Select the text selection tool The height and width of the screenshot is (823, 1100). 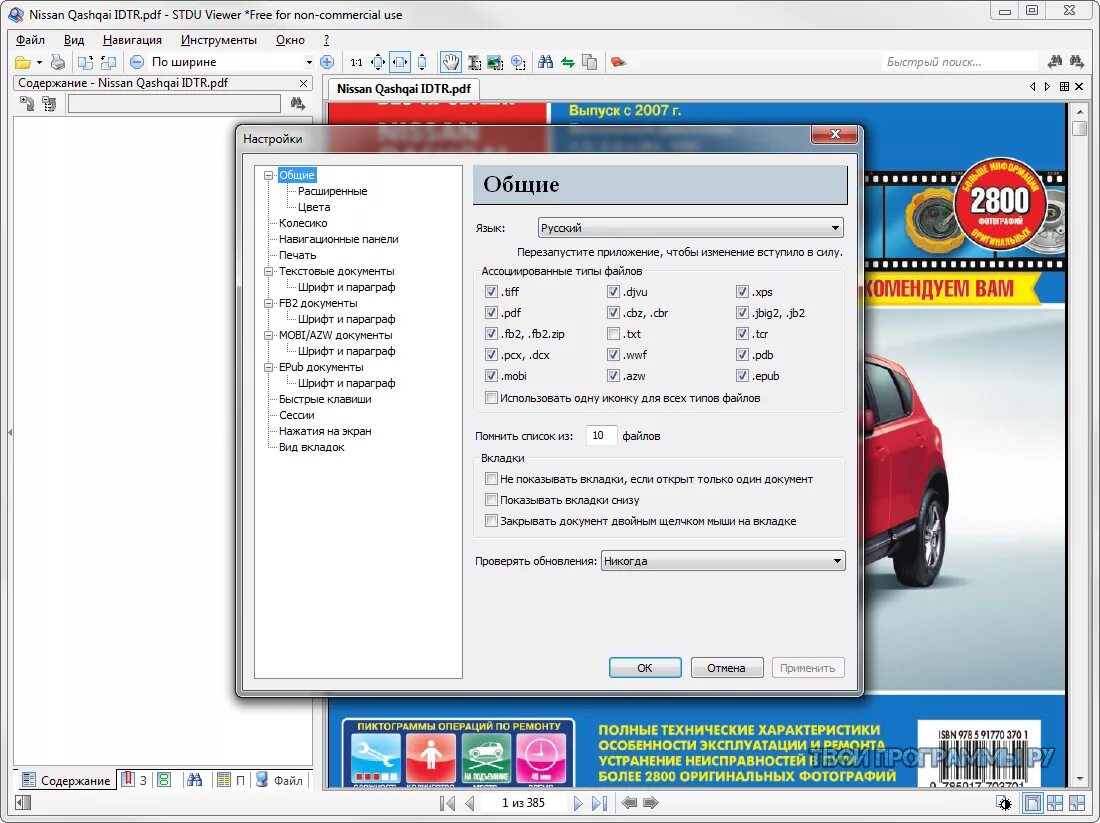pos(474,62)
